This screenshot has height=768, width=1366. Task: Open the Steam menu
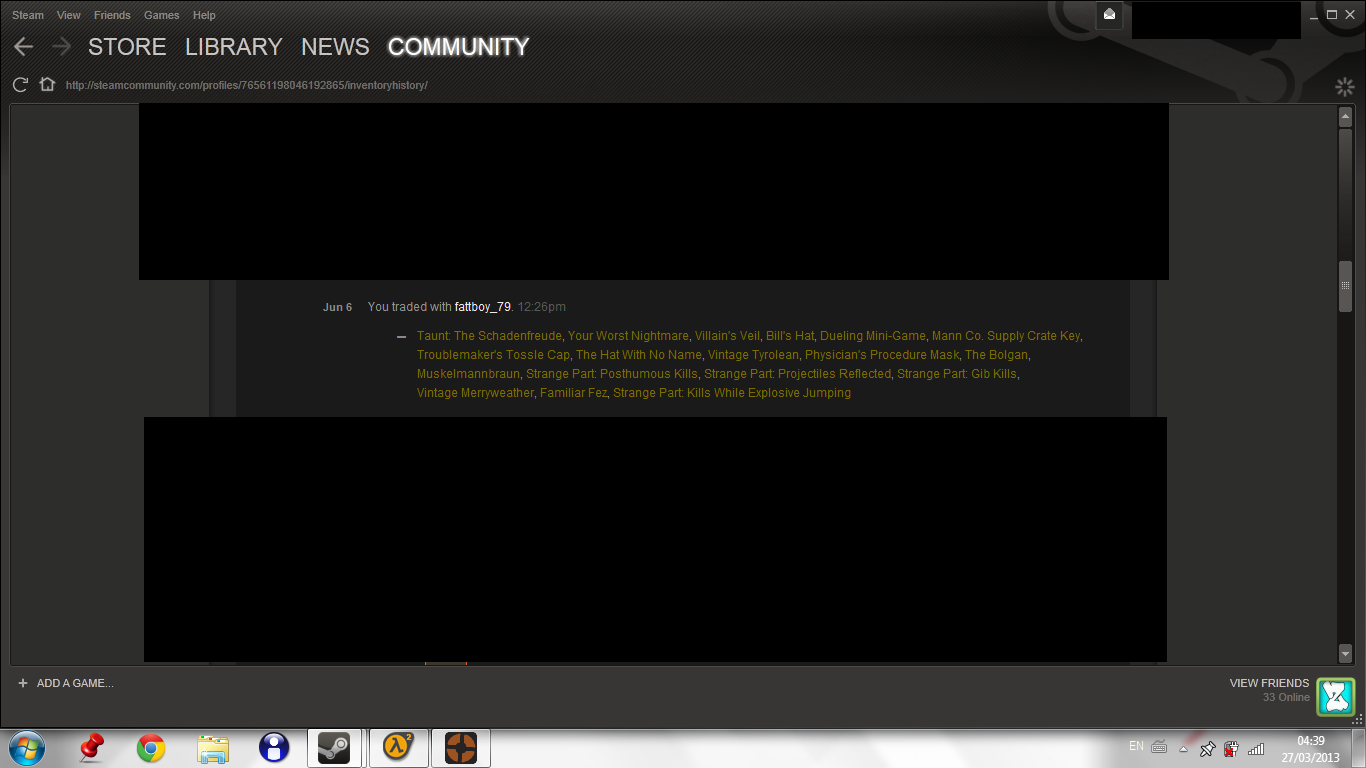point(28,15)
